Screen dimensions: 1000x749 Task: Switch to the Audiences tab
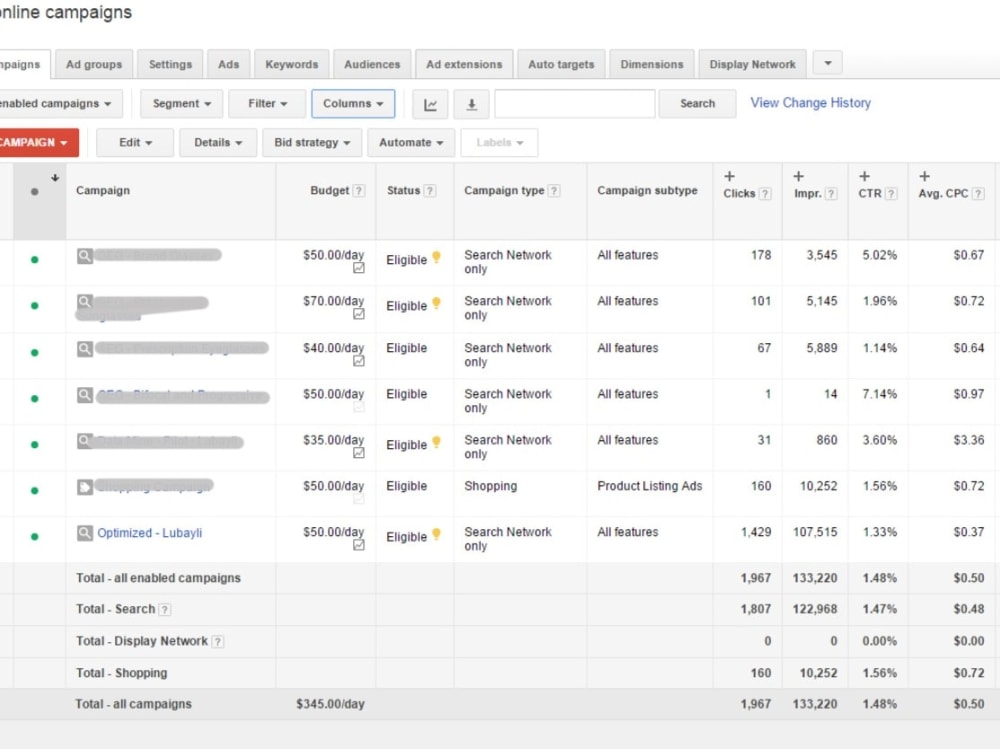tap(372, 64)
